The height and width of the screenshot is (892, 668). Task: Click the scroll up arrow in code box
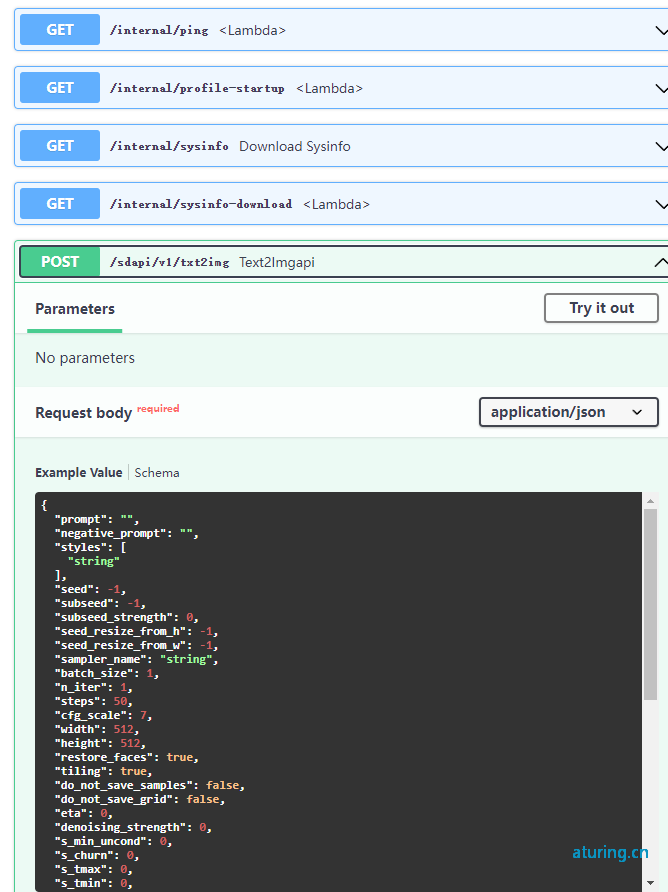click(x=650, y=501)
